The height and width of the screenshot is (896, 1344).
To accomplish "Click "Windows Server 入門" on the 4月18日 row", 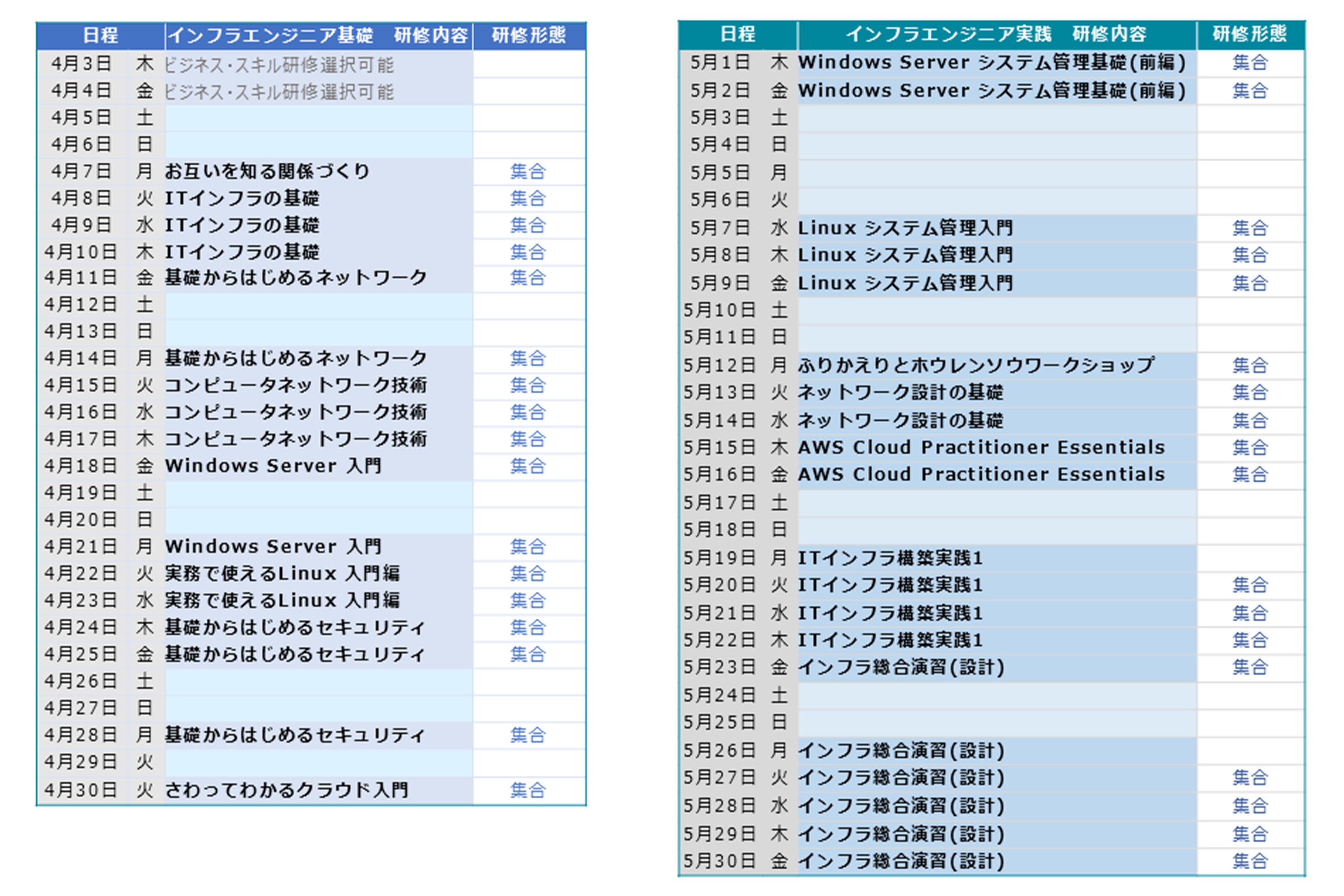I will 273,466.
